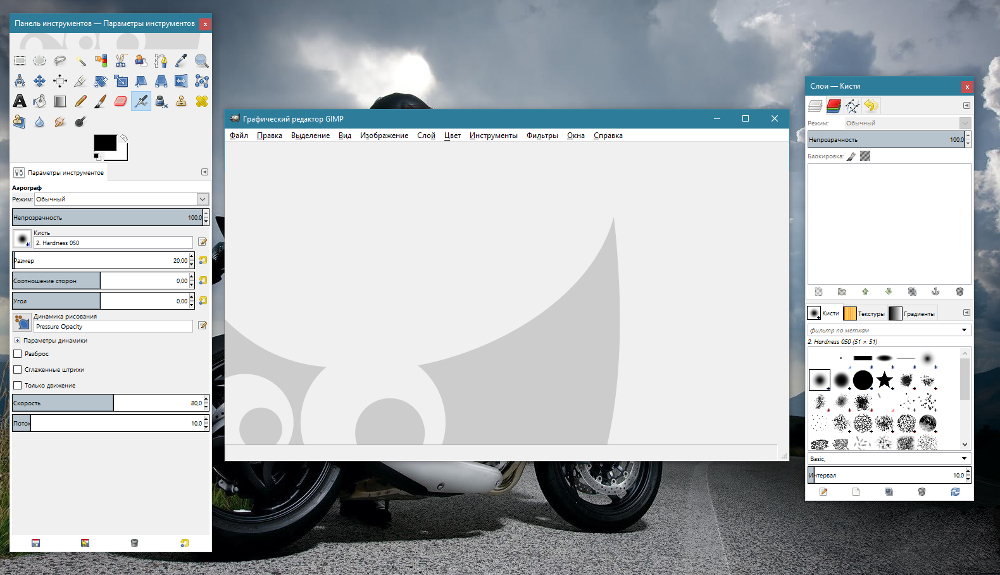
Task: Enable the Разброс checkbox
Action: pos(18,354)
